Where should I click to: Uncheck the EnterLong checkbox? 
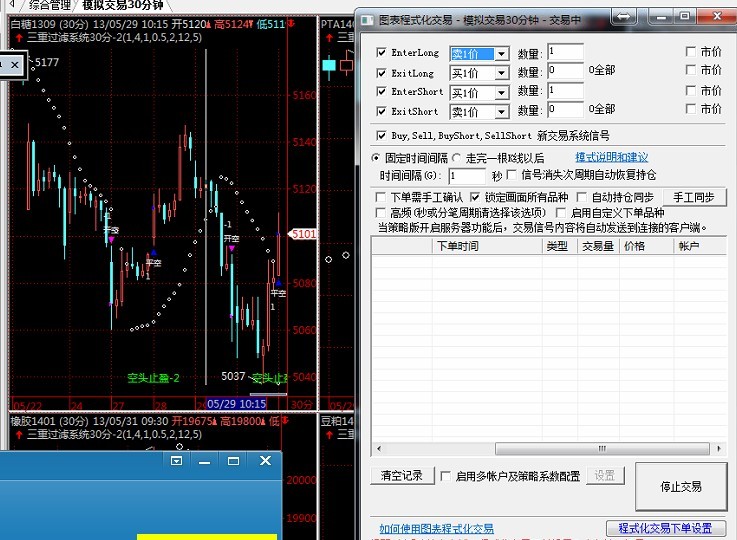pyautogui.click(x=381, y=53)
